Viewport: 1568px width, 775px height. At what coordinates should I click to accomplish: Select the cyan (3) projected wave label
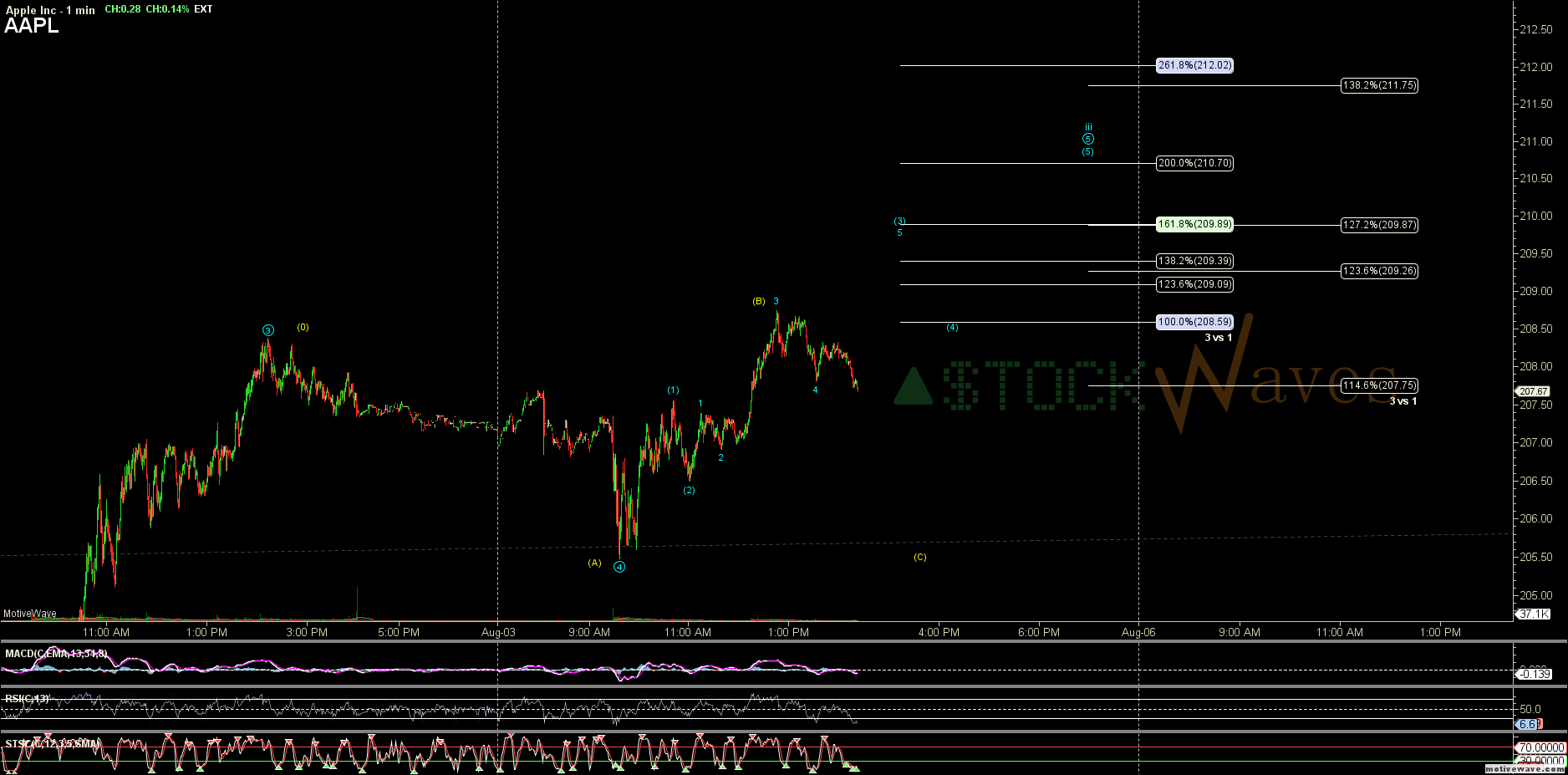(899, 221)
